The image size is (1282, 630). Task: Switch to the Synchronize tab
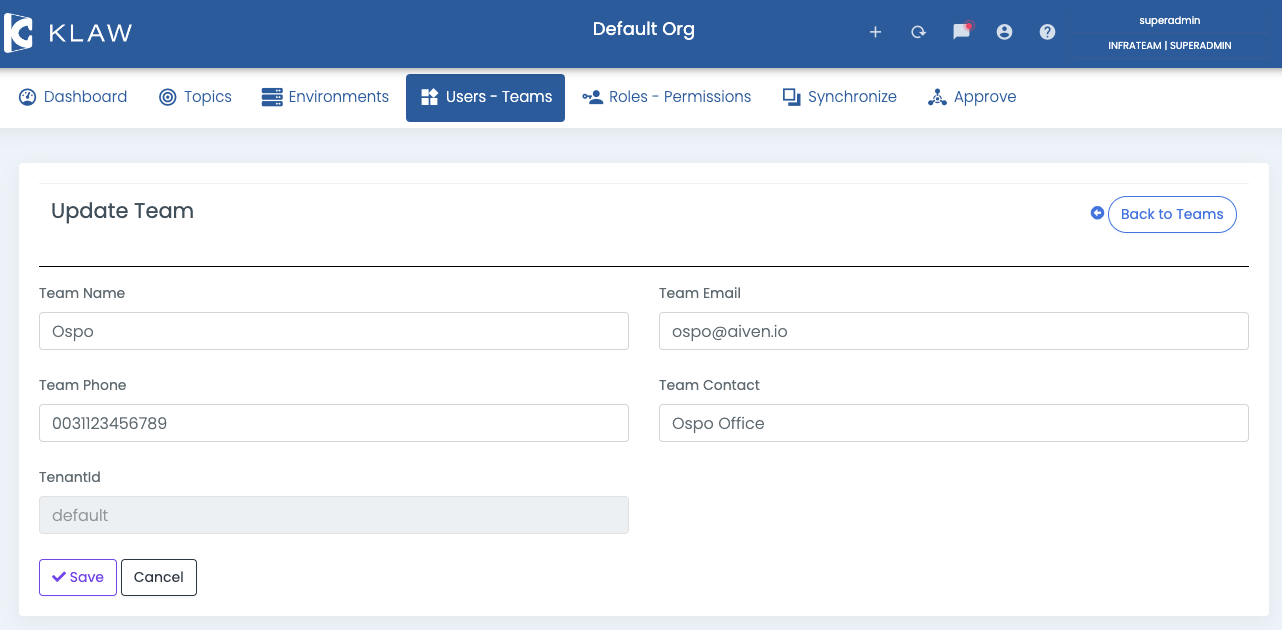click(x=839, y=97)
